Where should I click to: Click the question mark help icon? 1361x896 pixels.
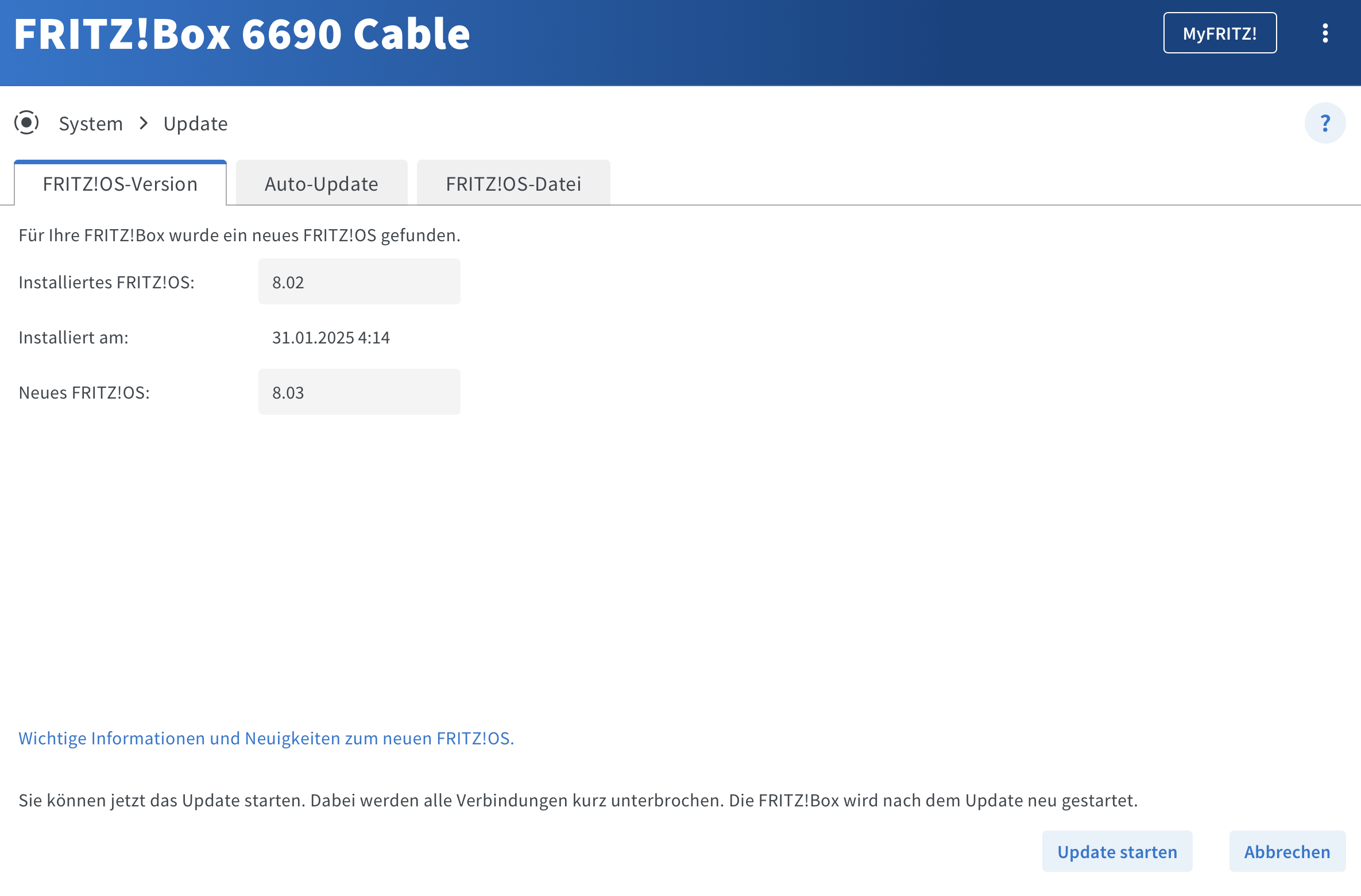(1325, 123)
